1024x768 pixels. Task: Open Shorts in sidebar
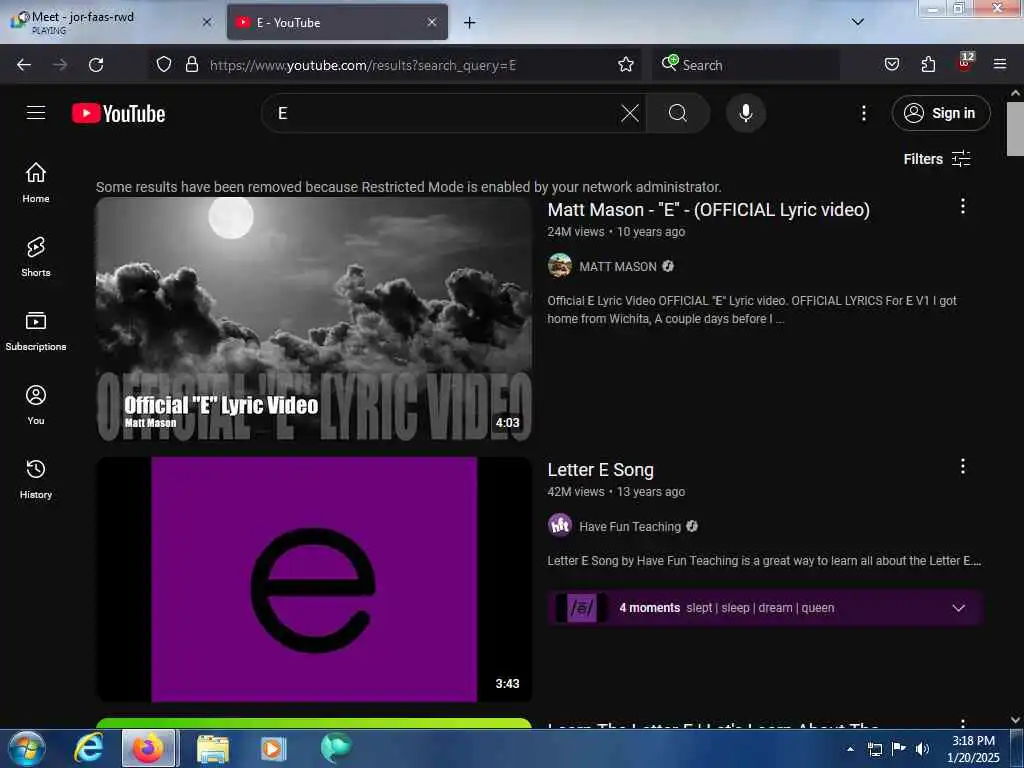36,257
